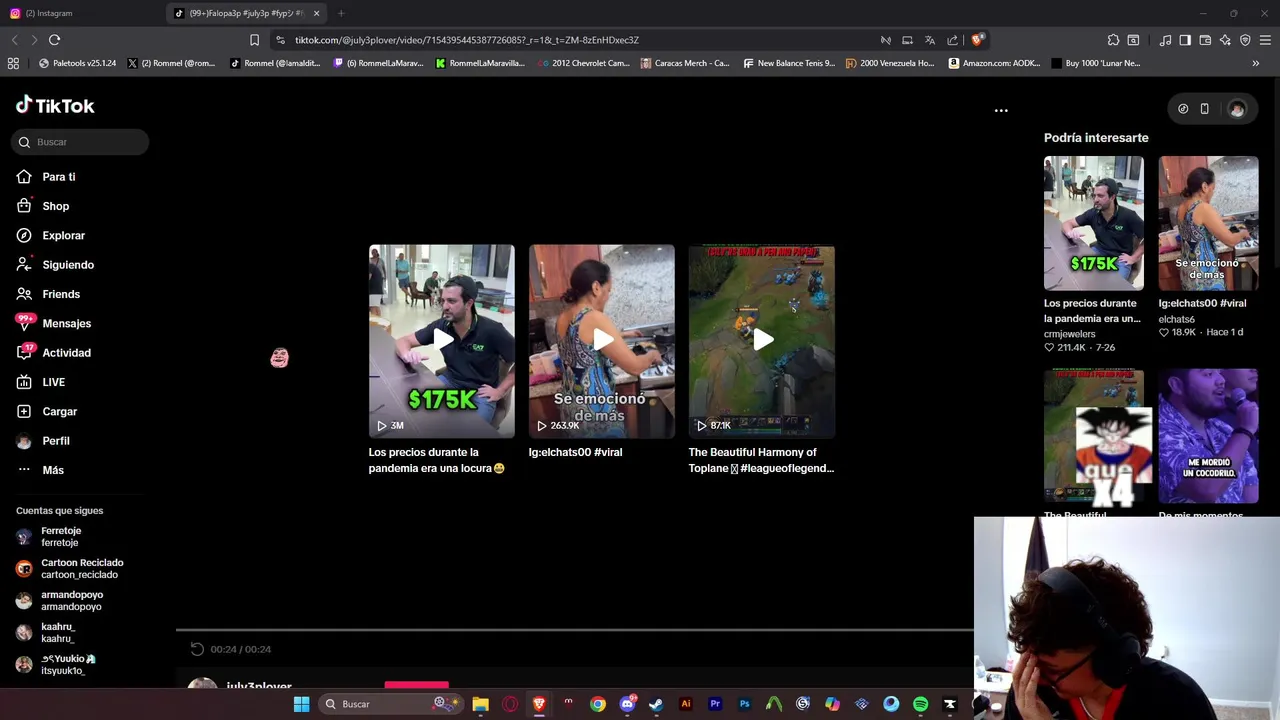This screenshot has height=720, width=1280.
Task: Open Amazon.com AODK bookmark
Action: click(x=995, y=63)
